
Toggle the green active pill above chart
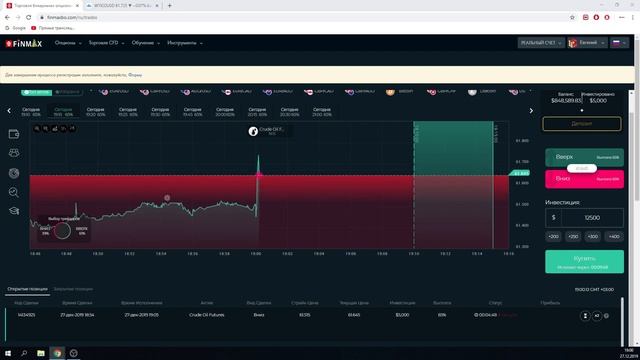click(x=36, y=92)
